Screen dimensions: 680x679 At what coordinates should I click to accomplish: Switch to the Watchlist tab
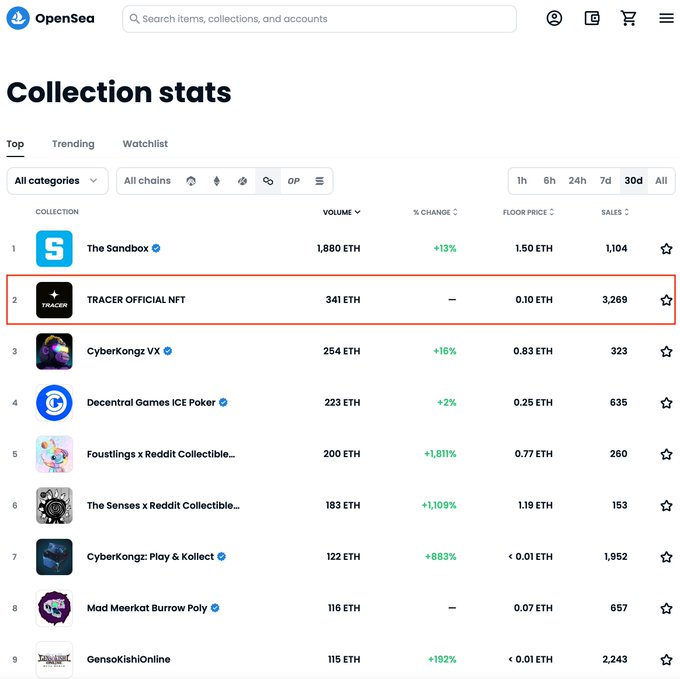coord(145,144)
